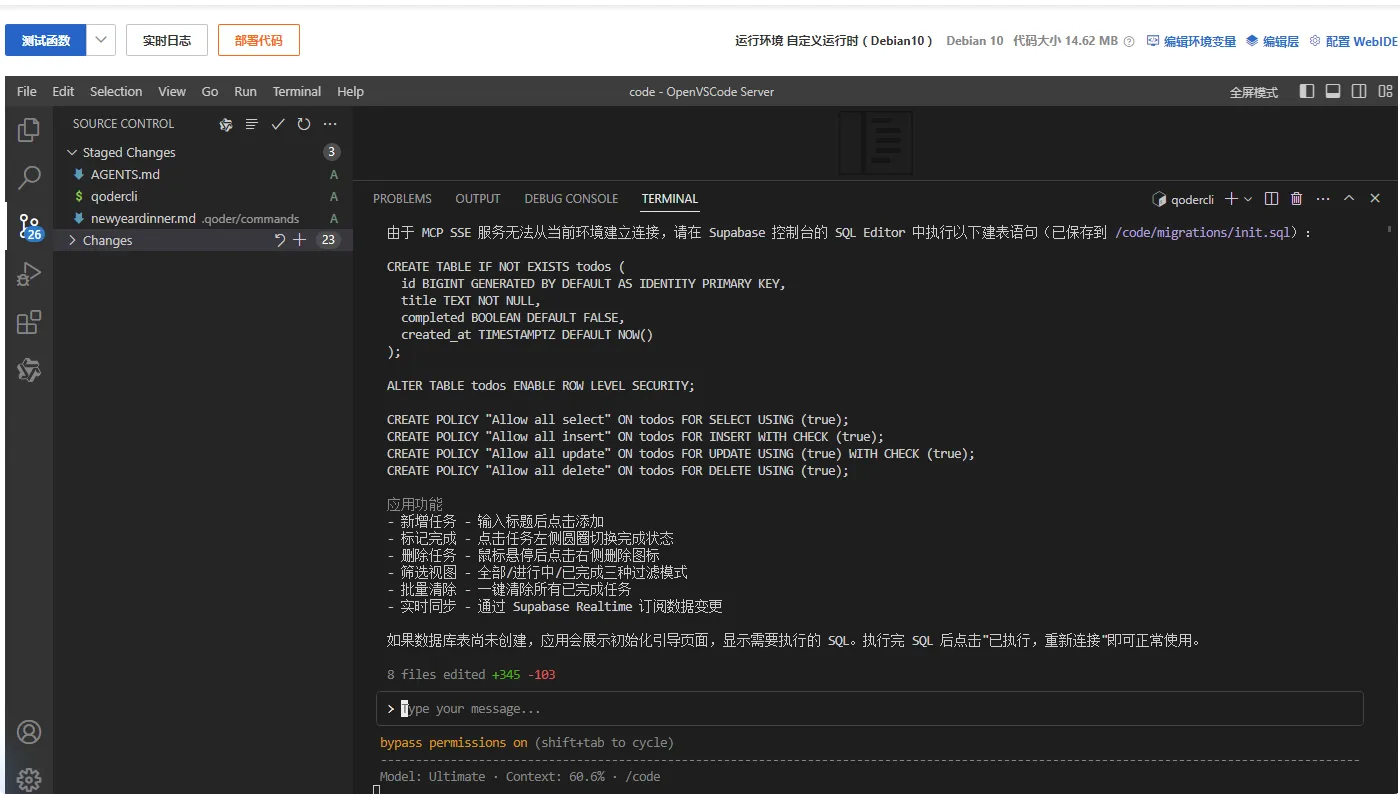
Task: Split the terminal pane
Action: (1271, 199)
